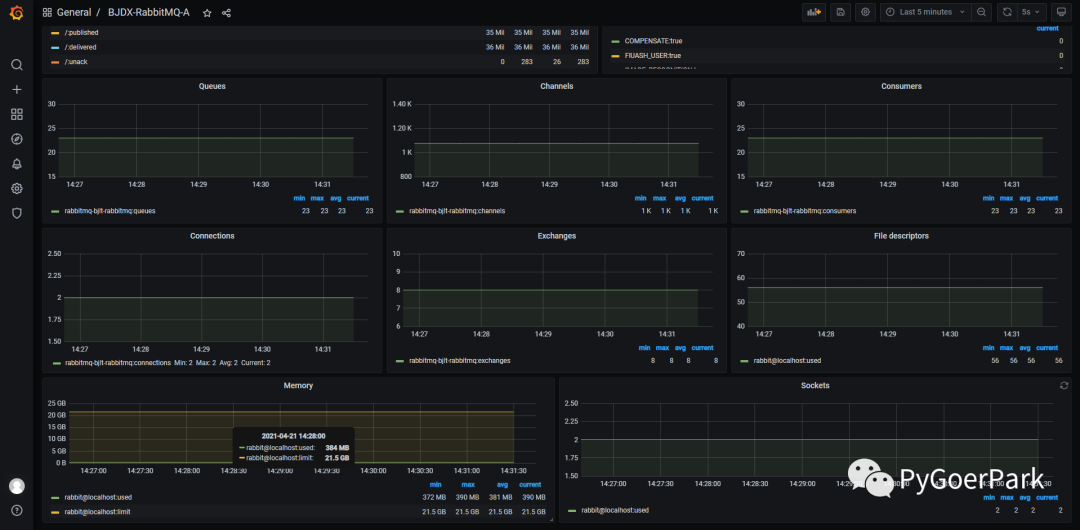Open the Consumers panel title menu
The image size is (1080, 530).
[901, 87]
